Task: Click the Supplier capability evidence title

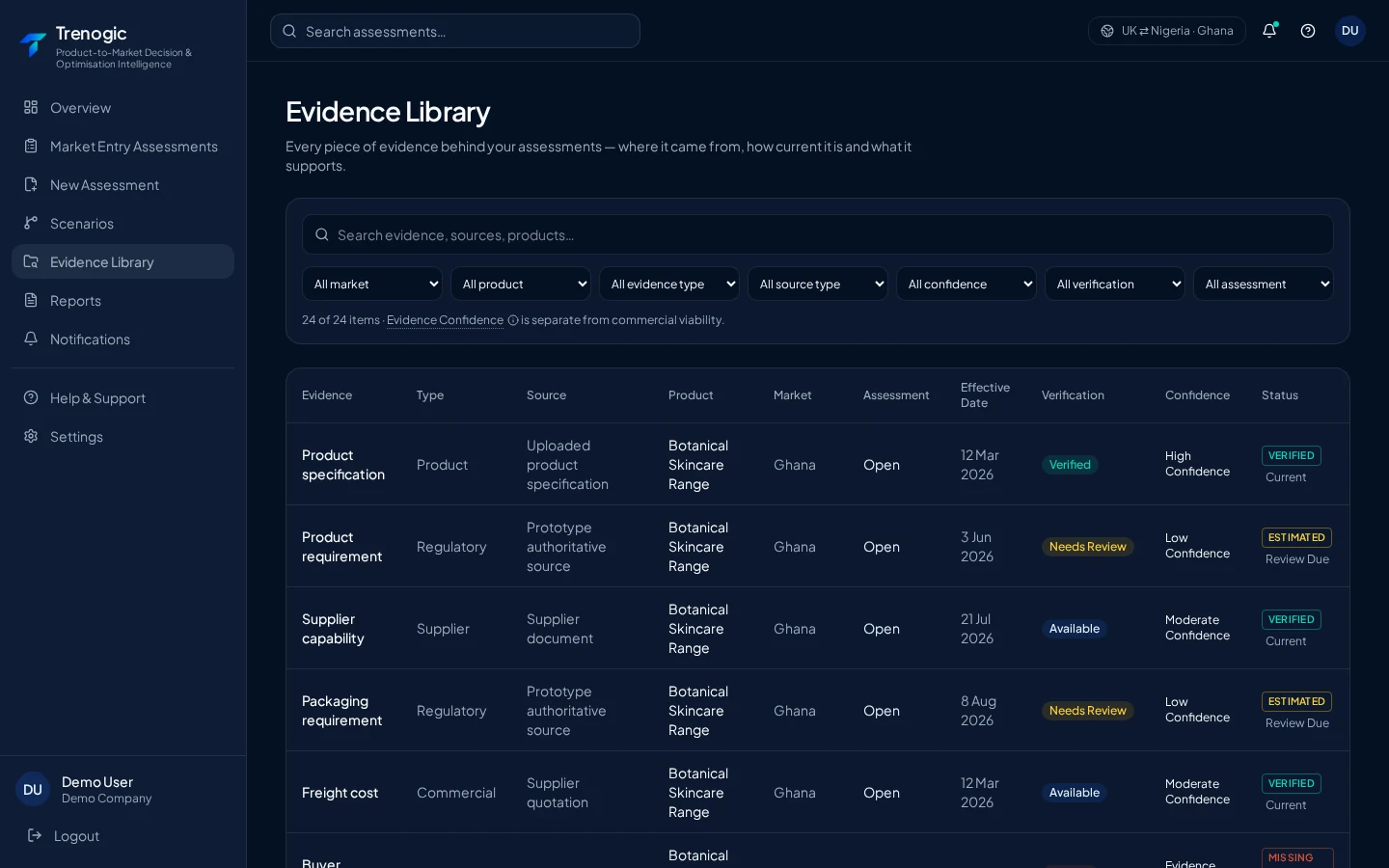Action: pos(333,629)
